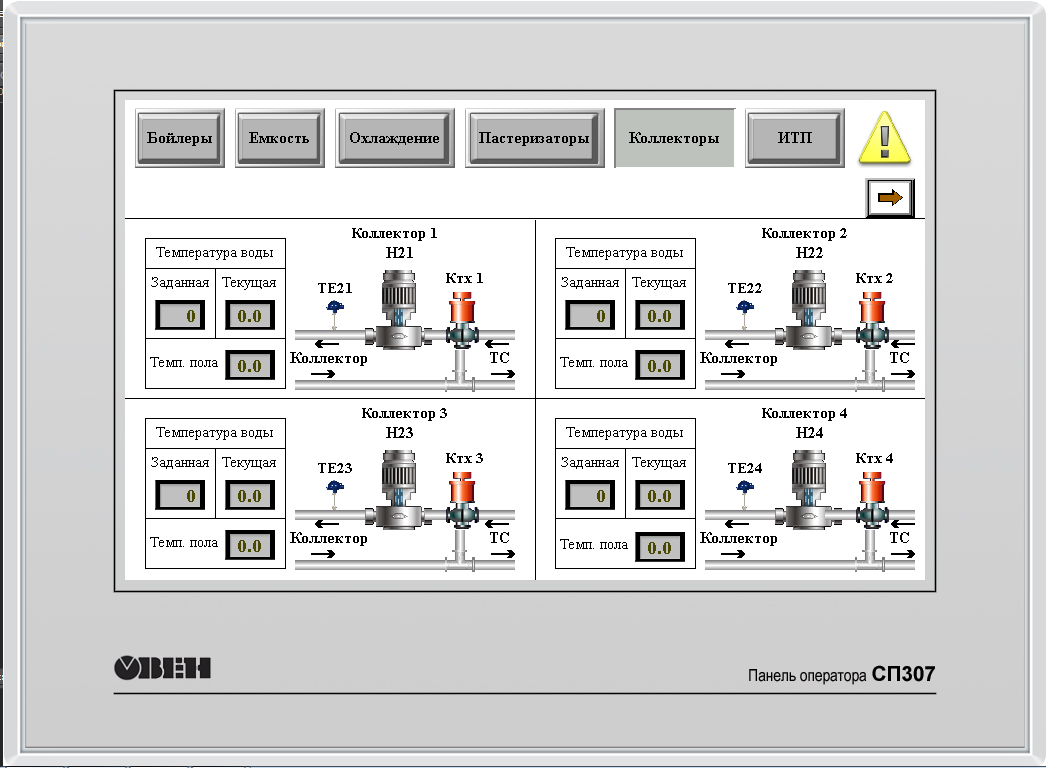Select the H21 pump icon
This screenshot has width=1046, height=768.
[x=399, y=314]
